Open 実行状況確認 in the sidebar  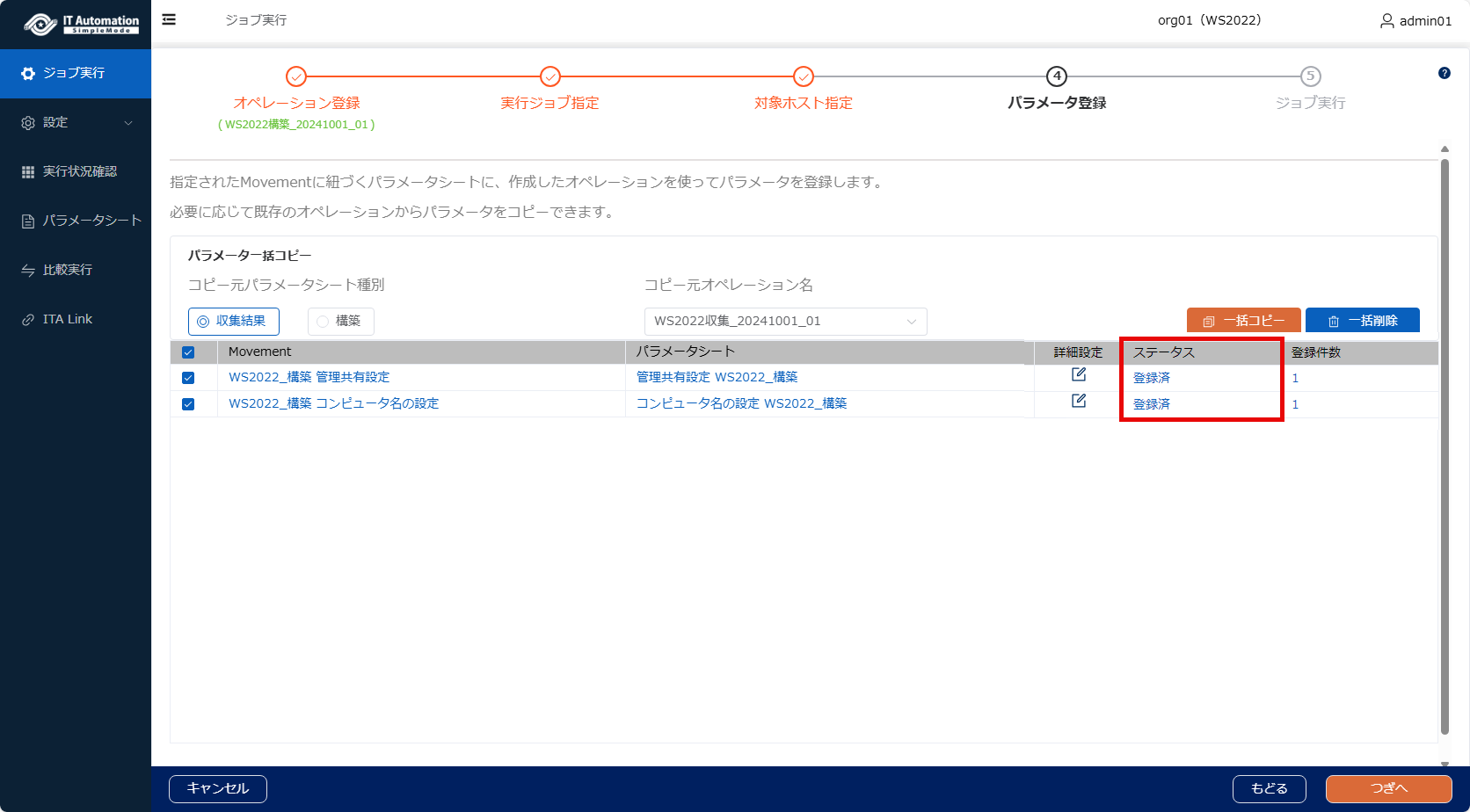click(79, 171)
